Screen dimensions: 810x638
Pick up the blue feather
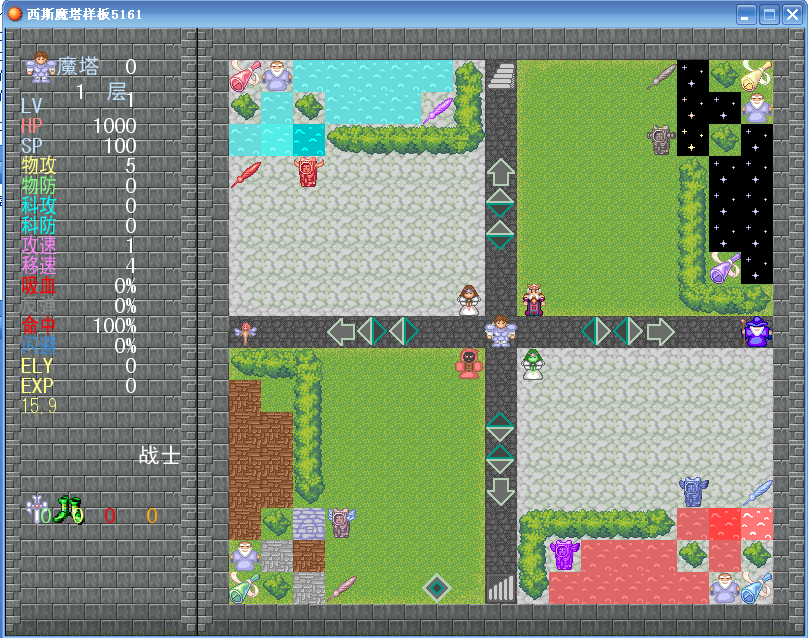757,492
